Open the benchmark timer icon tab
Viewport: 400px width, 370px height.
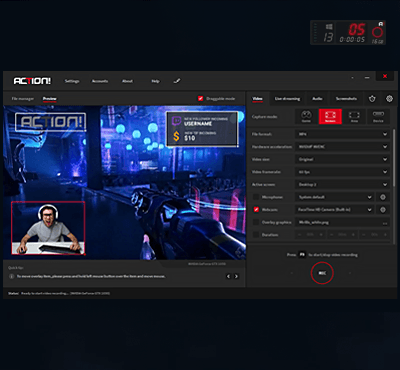coord(372,99)
